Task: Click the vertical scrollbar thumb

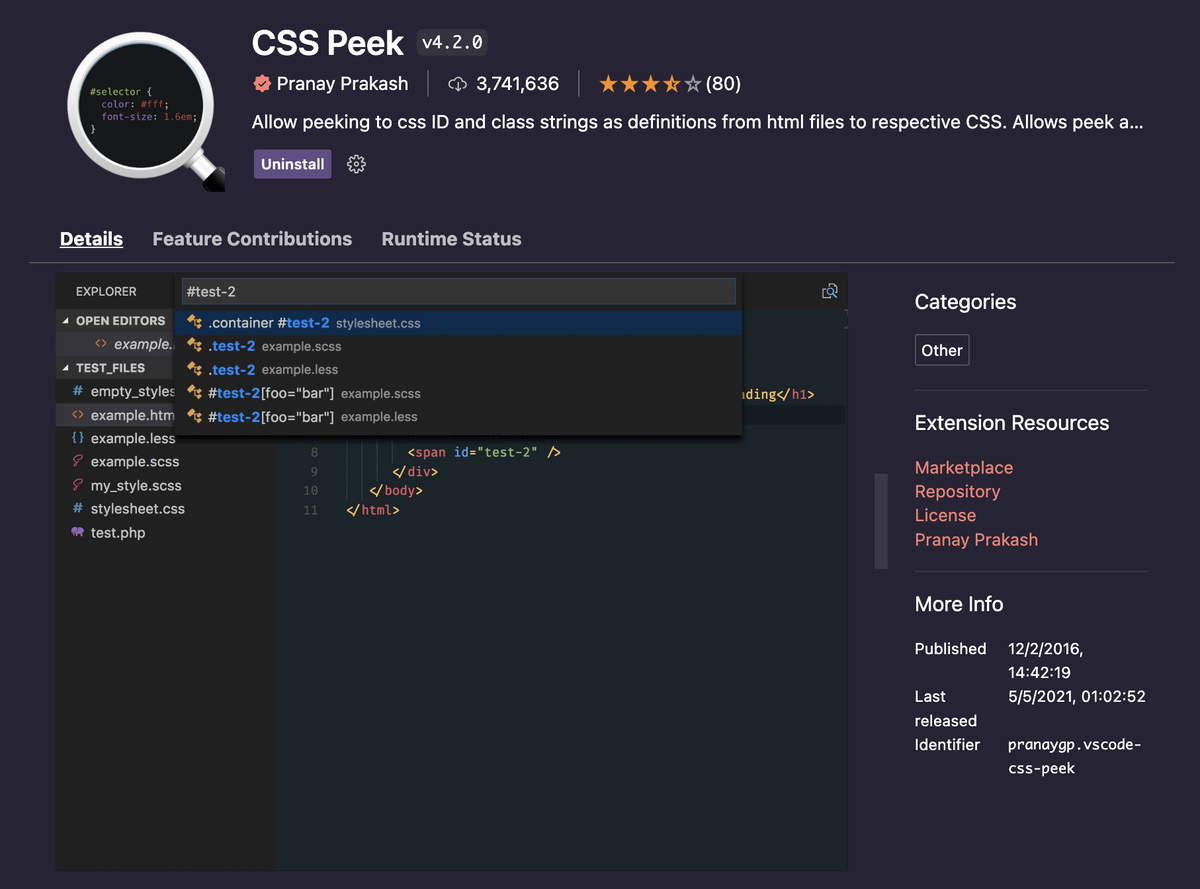Action: (x=881, y=521)
